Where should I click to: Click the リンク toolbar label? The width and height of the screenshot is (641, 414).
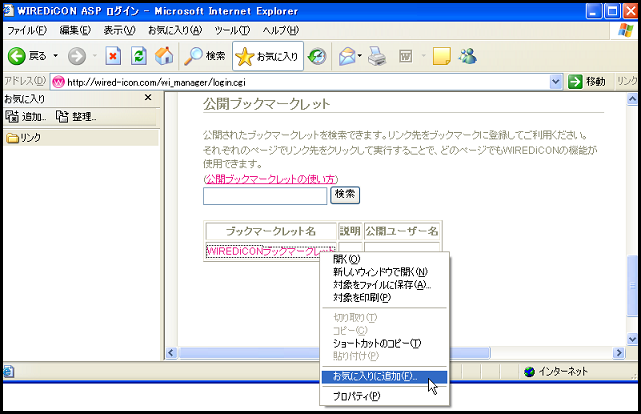[x=627, y=81]
